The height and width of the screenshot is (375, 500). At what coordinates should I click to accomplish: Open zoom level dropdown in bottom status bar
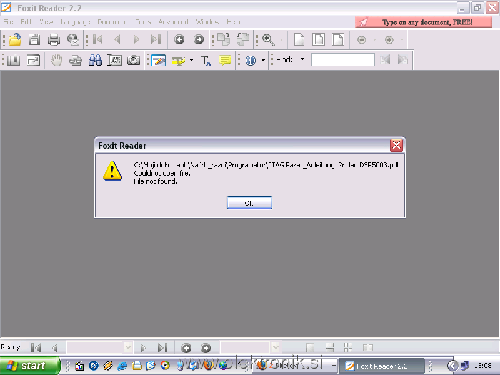click(x=275, y=348)
